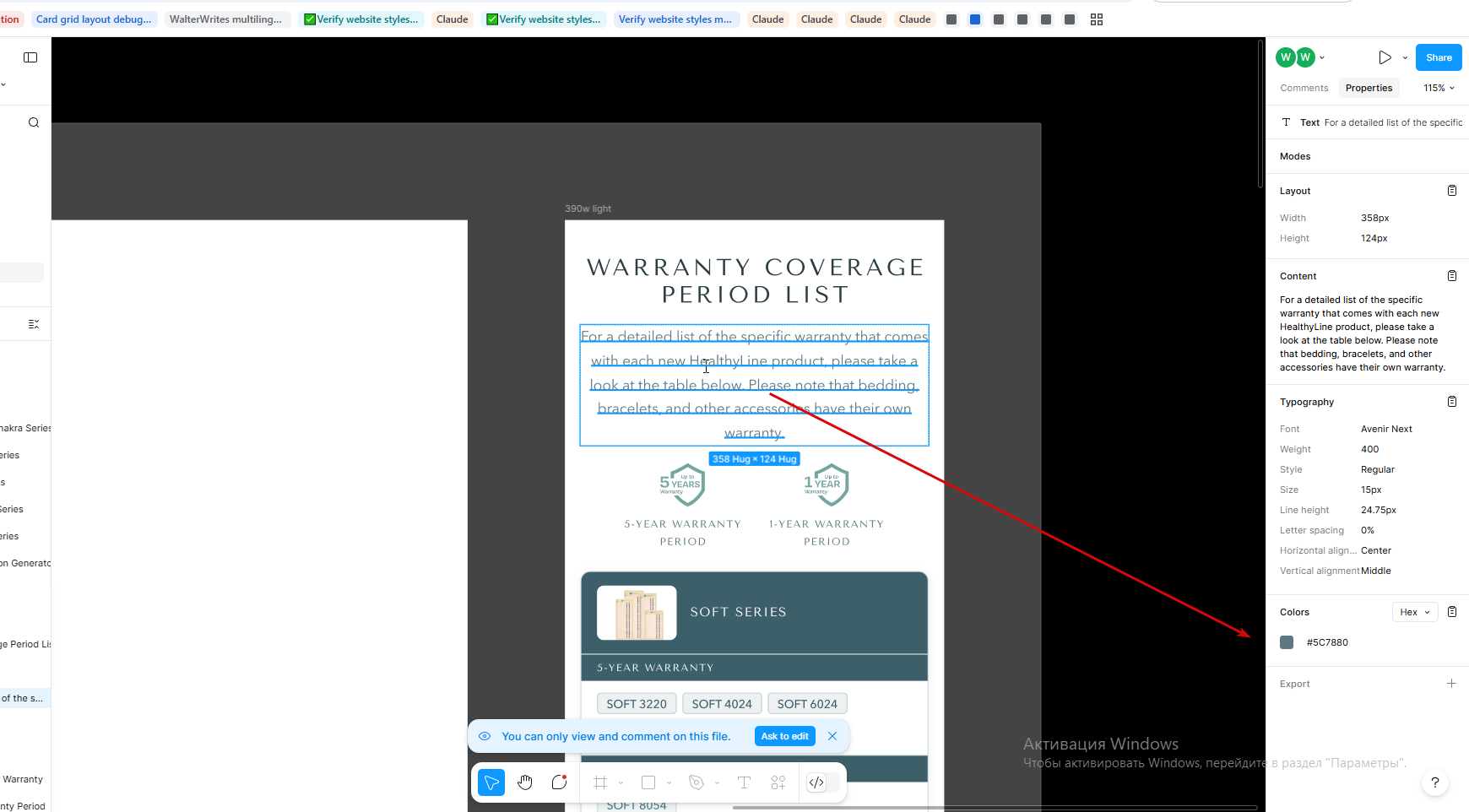Click the Text layer type icon in Properties
The height and width of the screenshot is (812, 1469).
click(1286, 122)
